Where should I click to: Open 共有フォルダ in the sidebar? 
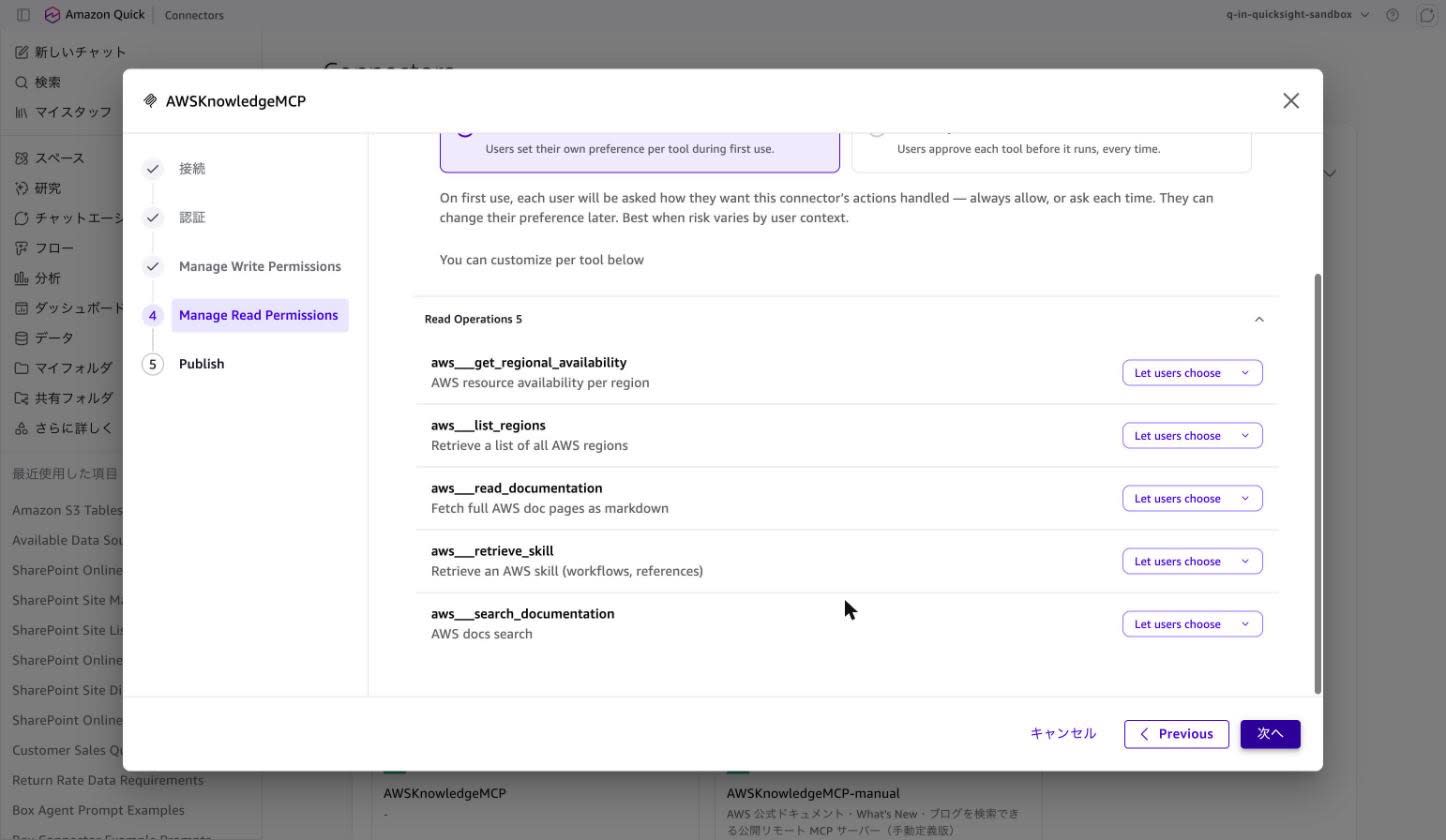click(63, 398)
